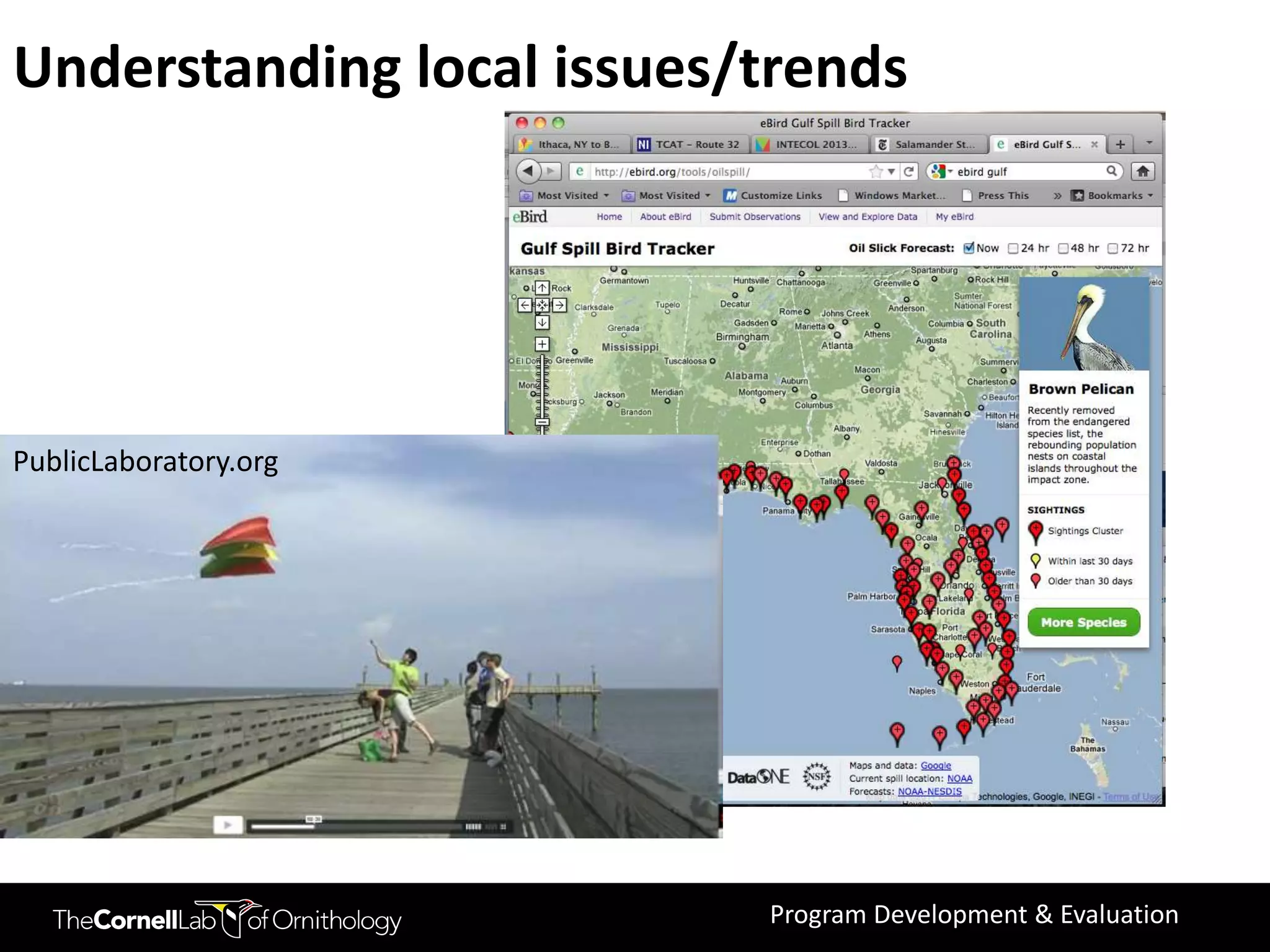This screenshot has height=952, width=1270.
Task: Expand the first Most Visited bookmarks folder
Action: pos(564,196)
